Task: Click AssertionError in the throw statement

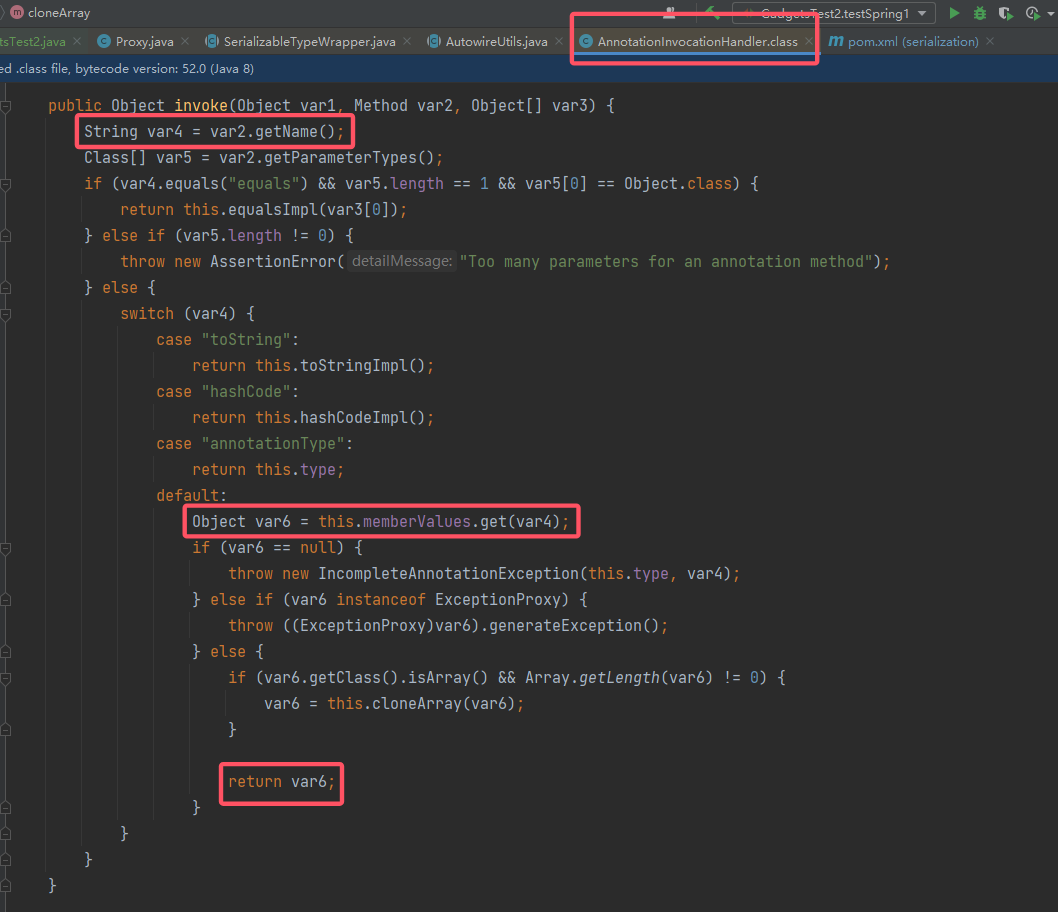Action: coord(273,262)
